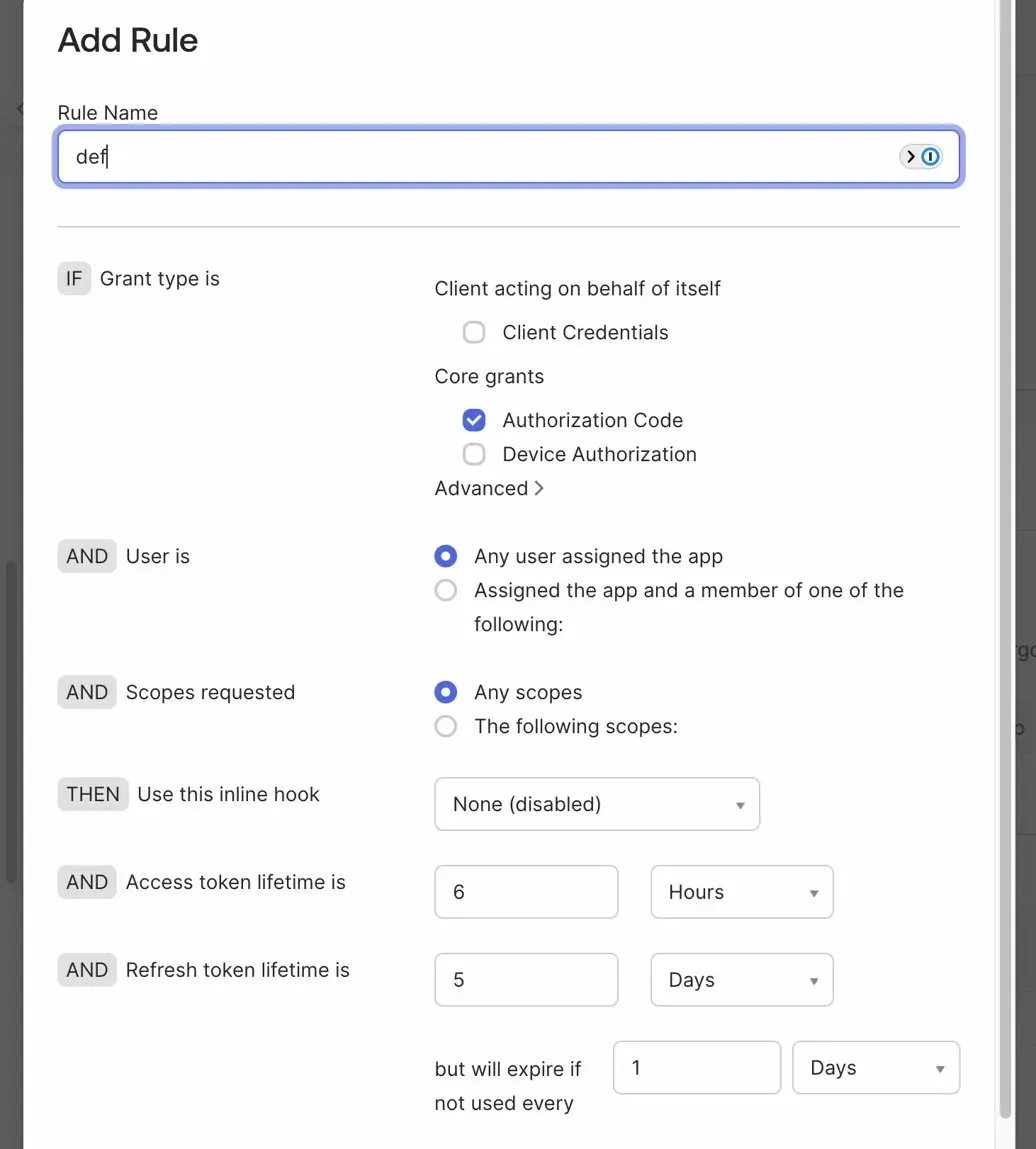Uncheck the Authorization Code checkbox

pos(474,420)
